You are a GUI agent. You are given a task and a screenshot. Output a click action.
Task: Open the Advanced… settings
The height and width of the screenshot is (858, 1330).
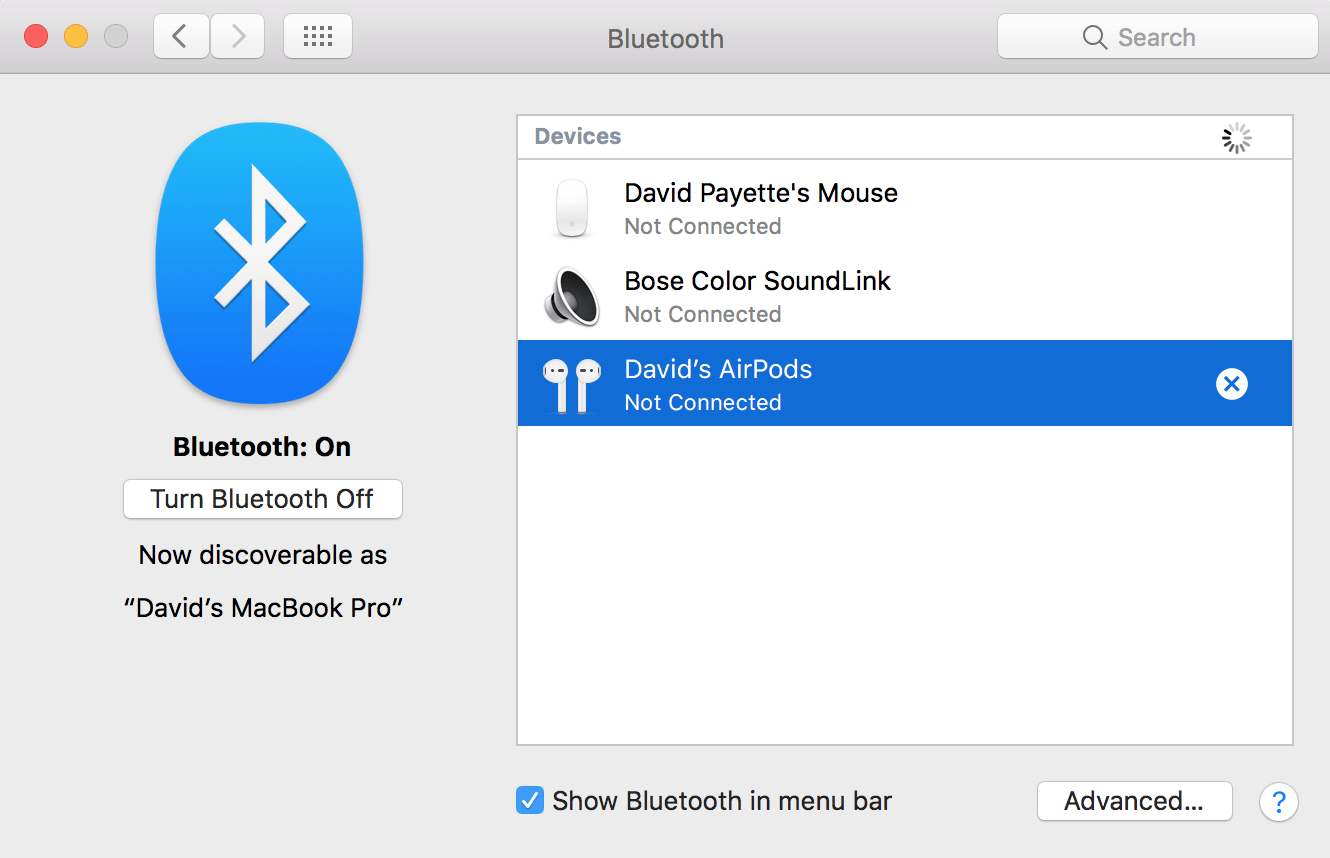(1134, 801)
